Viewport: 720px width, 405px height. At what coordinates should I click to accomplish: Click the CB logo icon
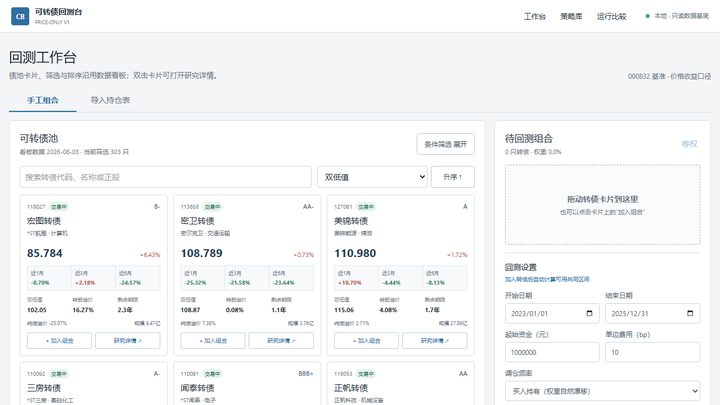(20, 17)
